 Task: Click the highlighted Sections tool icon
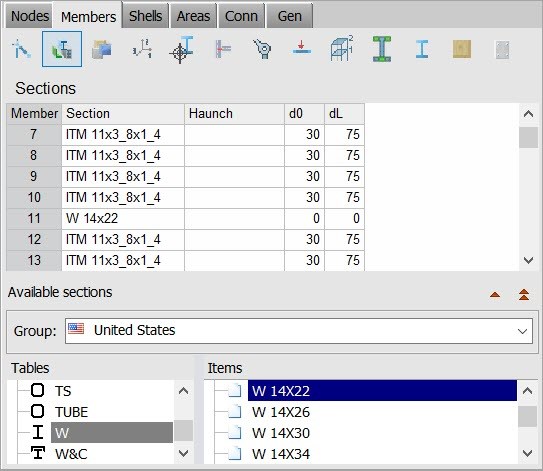pos(62,49)
